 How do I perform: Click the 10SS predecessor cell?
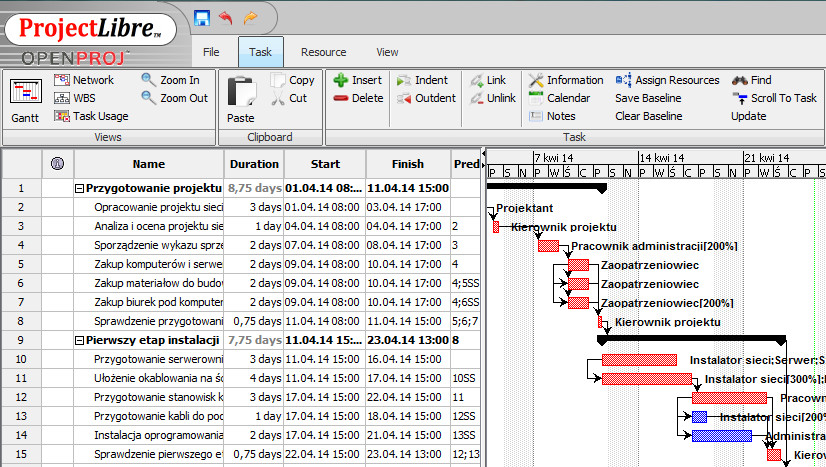coord(465,379)
